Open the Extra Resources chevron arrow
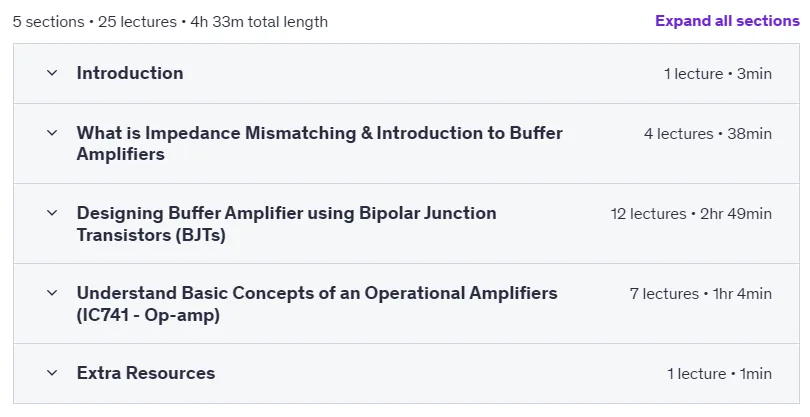 52,373
